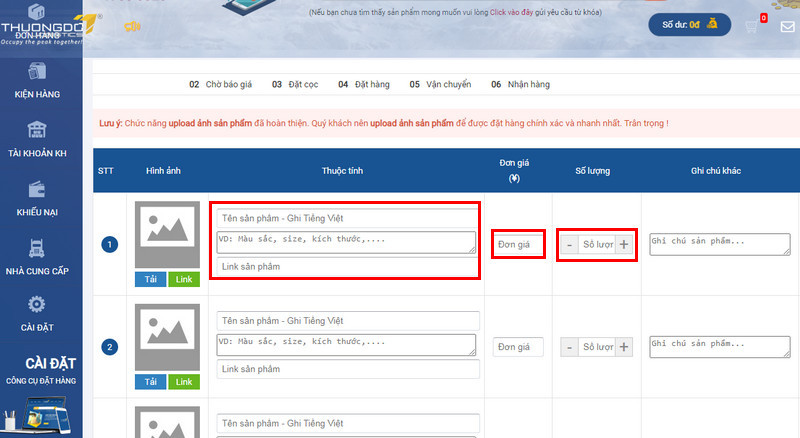800x438 pixels.
Task: Select the 05 Vận chuyển step
Action: pos(440,84)
